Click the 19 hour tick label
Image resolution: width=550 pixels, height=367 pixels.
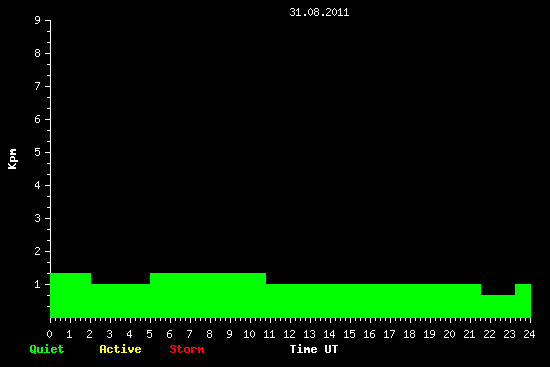pos(429,334)
